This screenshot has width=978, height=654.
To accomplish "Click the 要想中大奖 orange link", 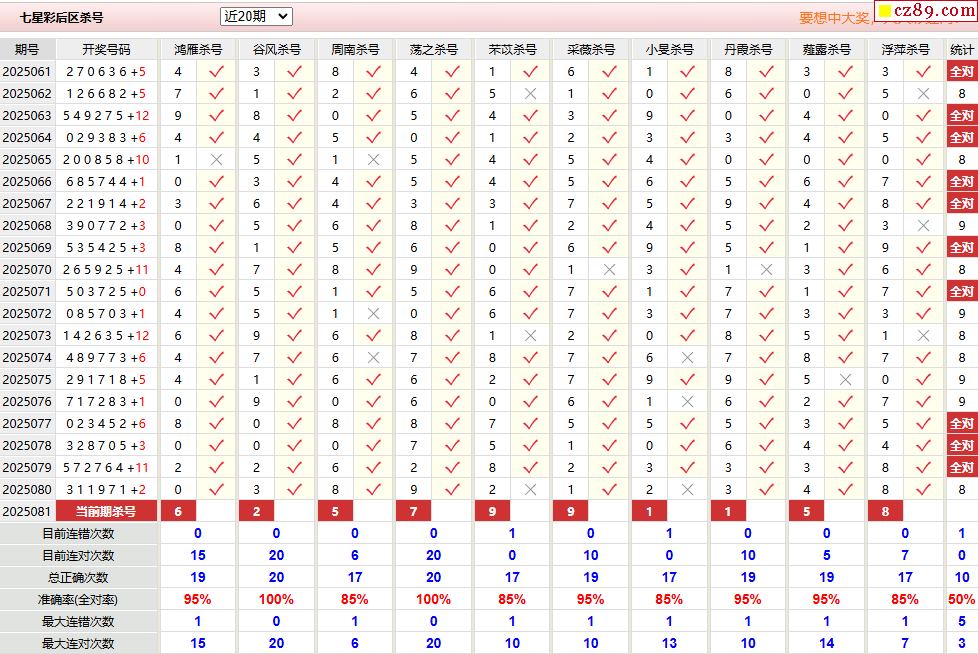I will 835,18.
